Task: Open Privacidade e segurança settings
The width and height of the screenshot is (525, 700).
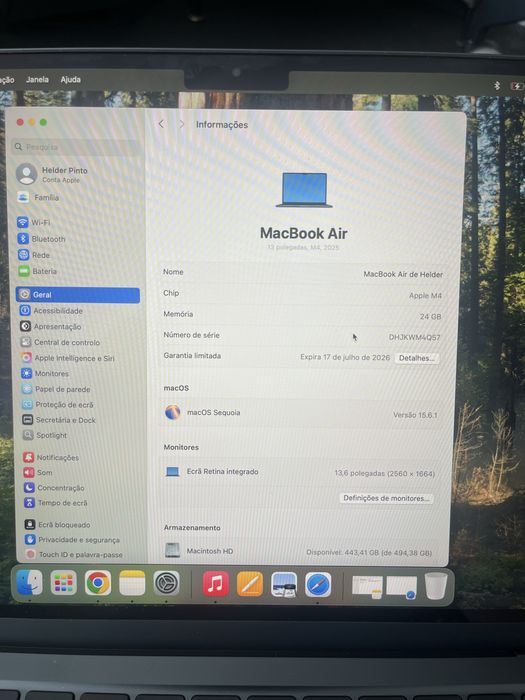Action: [73, 540]
